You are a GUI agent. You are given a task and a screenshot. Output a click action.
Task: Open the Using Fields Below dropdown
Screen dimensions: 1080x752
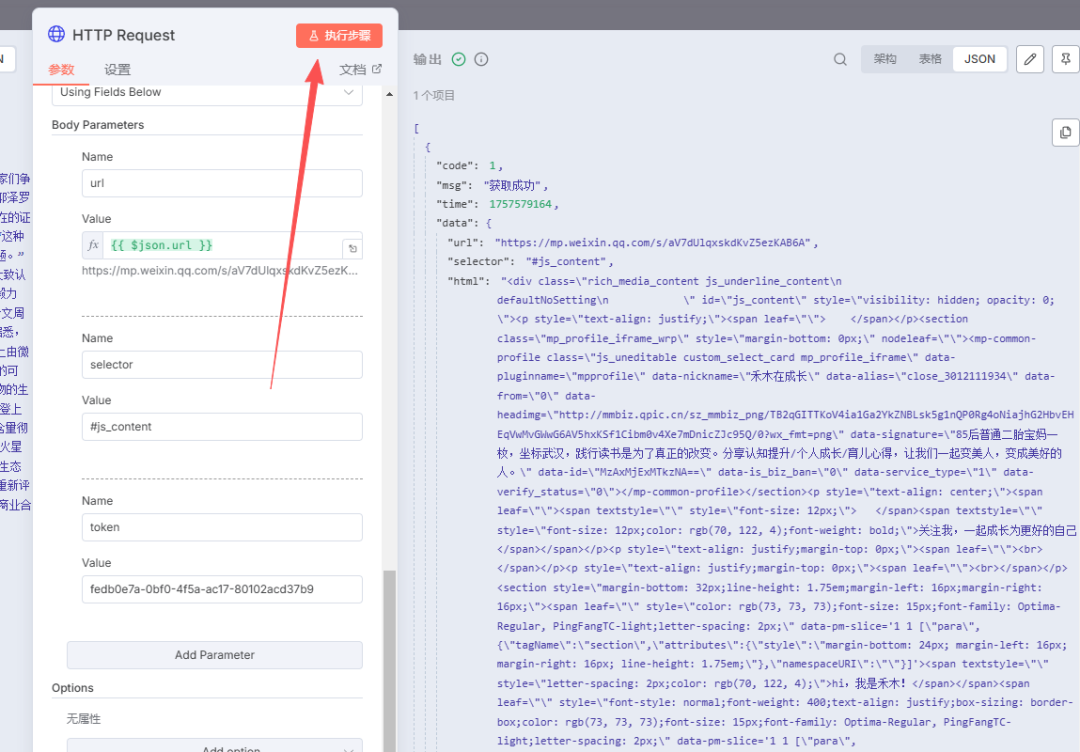[x=207, y=92]
